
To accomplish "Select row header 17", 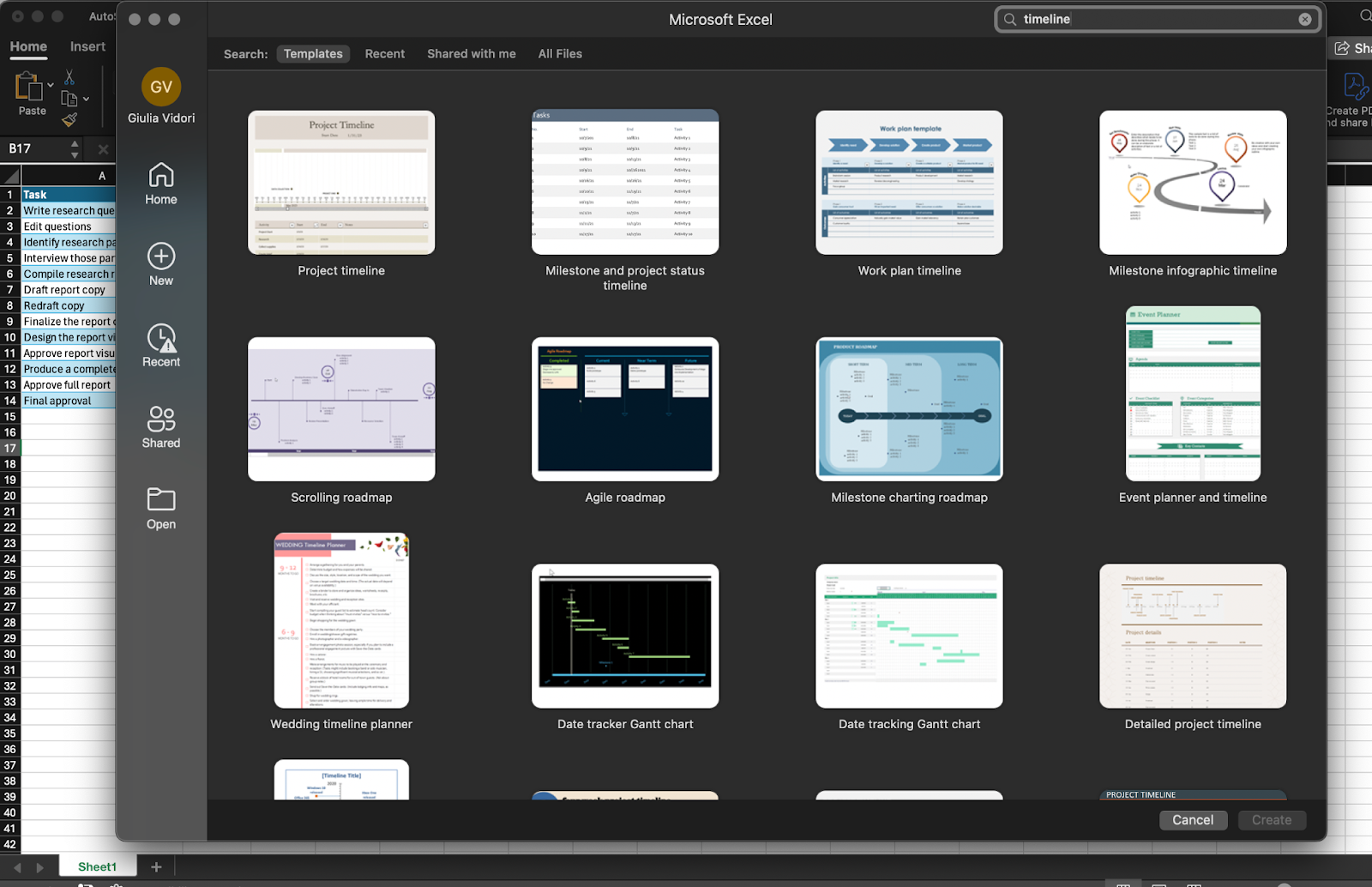I will pos(10,448).
